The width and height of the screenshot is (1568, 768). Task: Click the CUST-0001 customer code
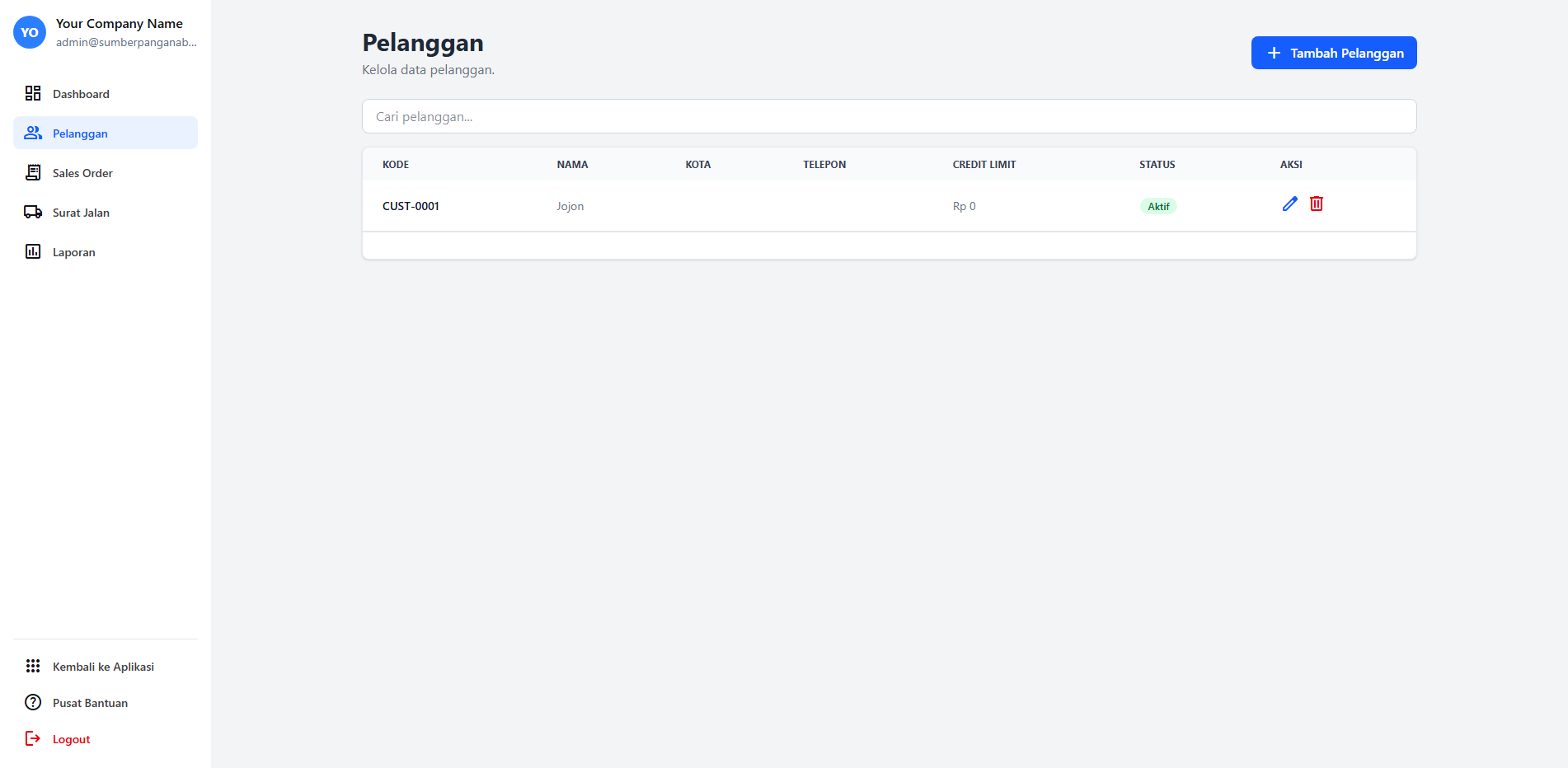(411, 206)
